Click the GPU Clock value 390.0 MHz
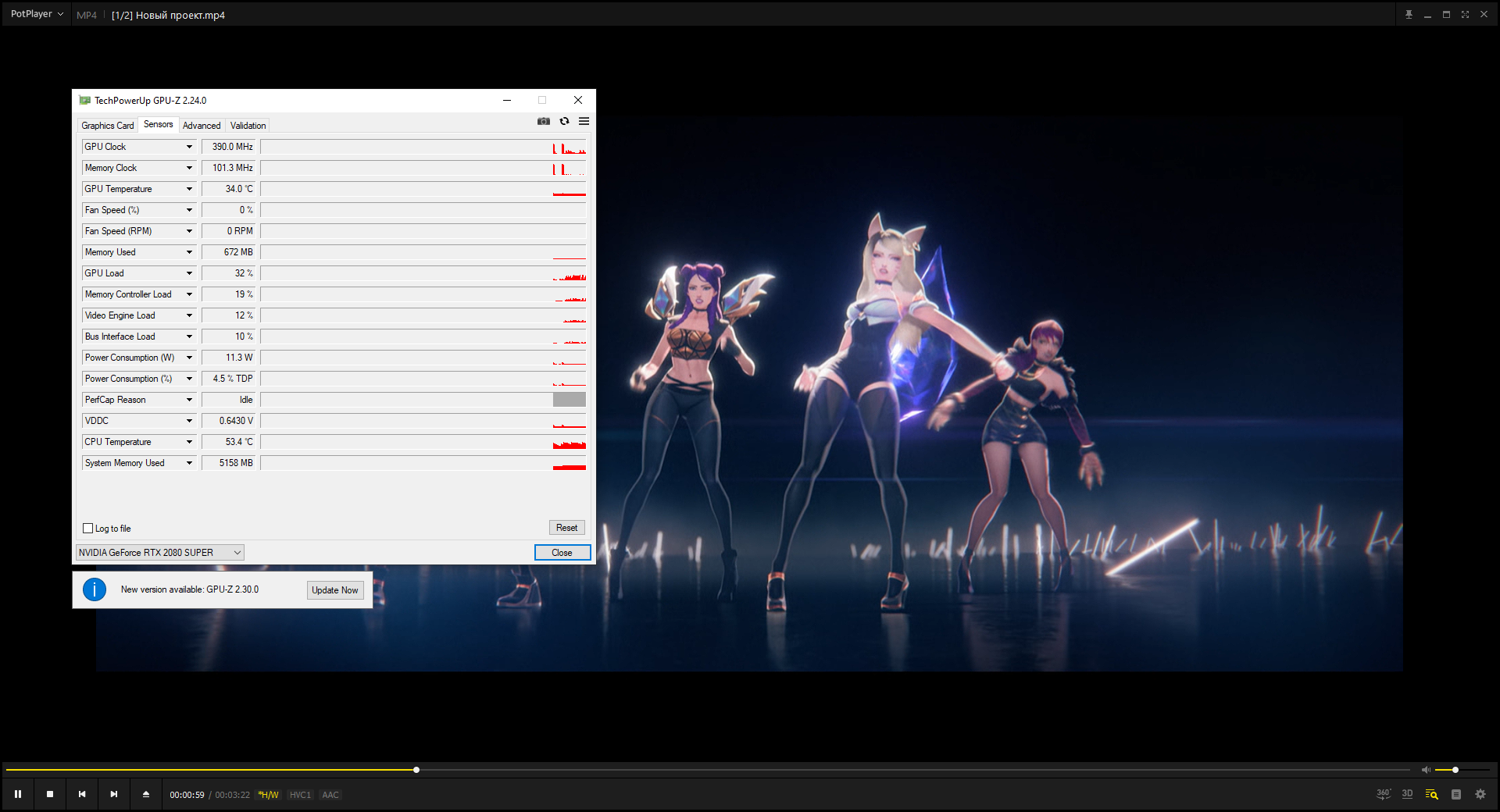Viewport: 1500px width, 812px height. [228, 147]
